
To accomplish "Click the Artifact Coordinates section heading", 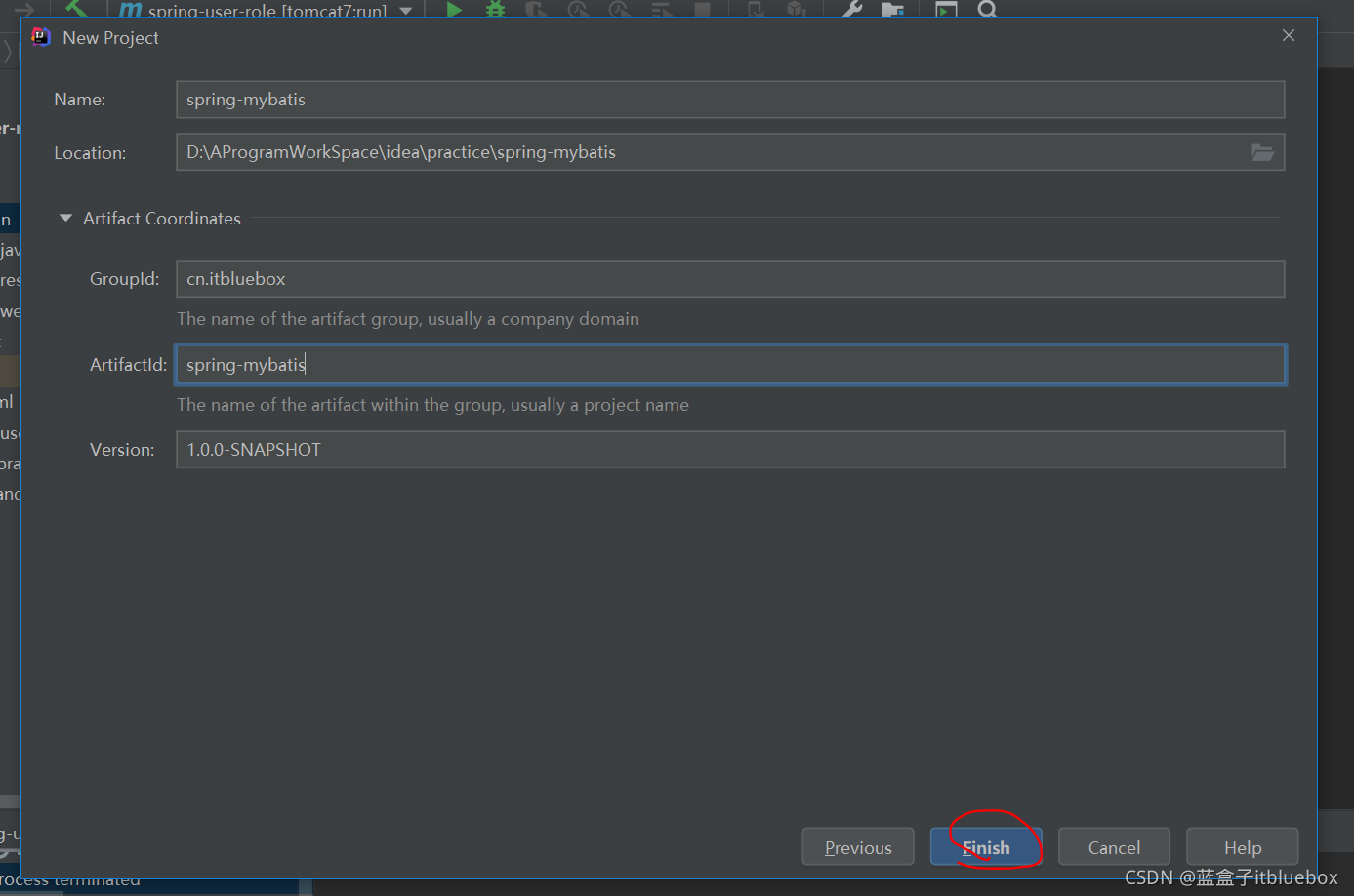I will (162, 219).
